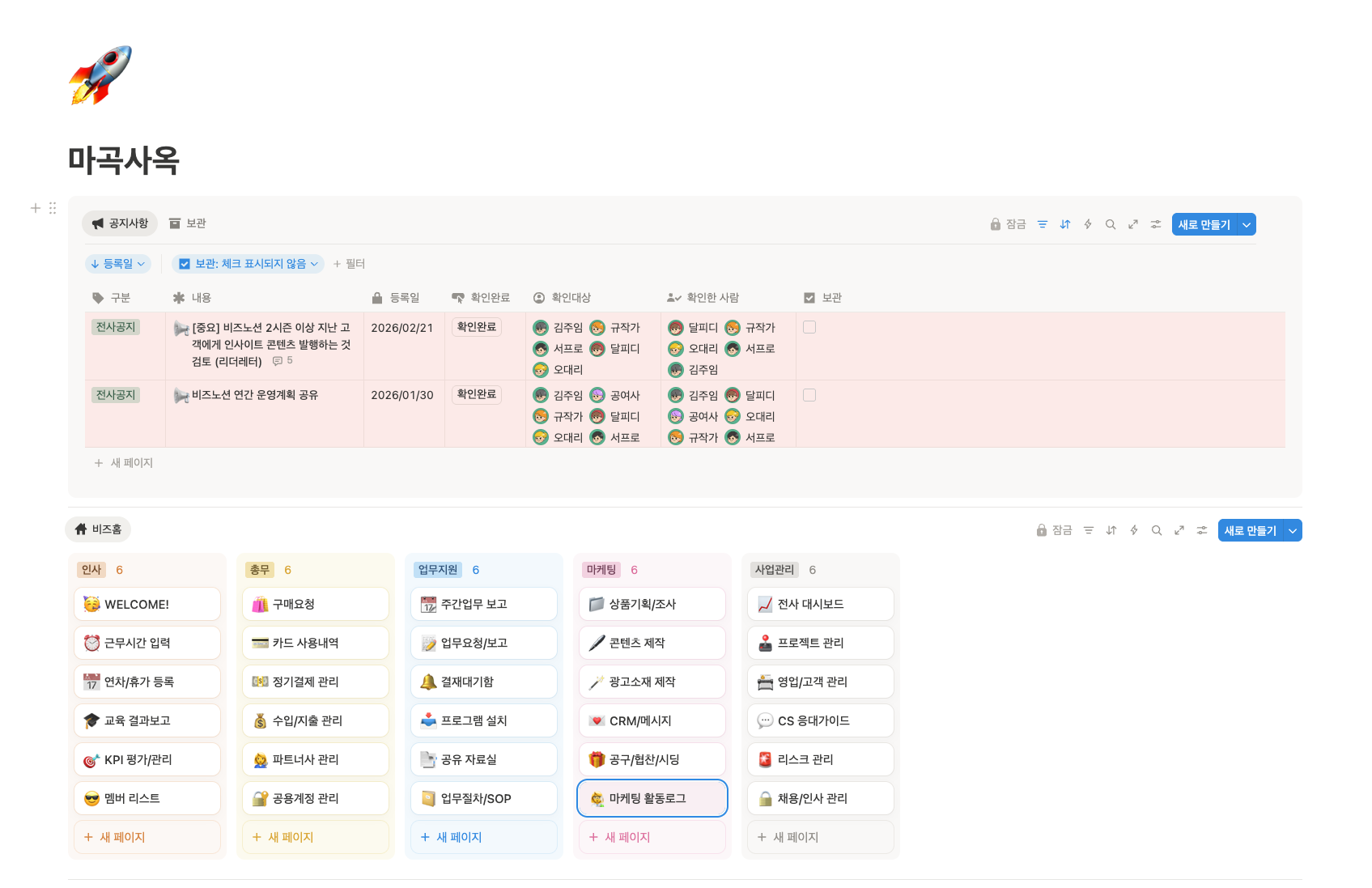
Task: Click the lock 잠금 icon in 공지사항 toolbar
Action: 1008,224
